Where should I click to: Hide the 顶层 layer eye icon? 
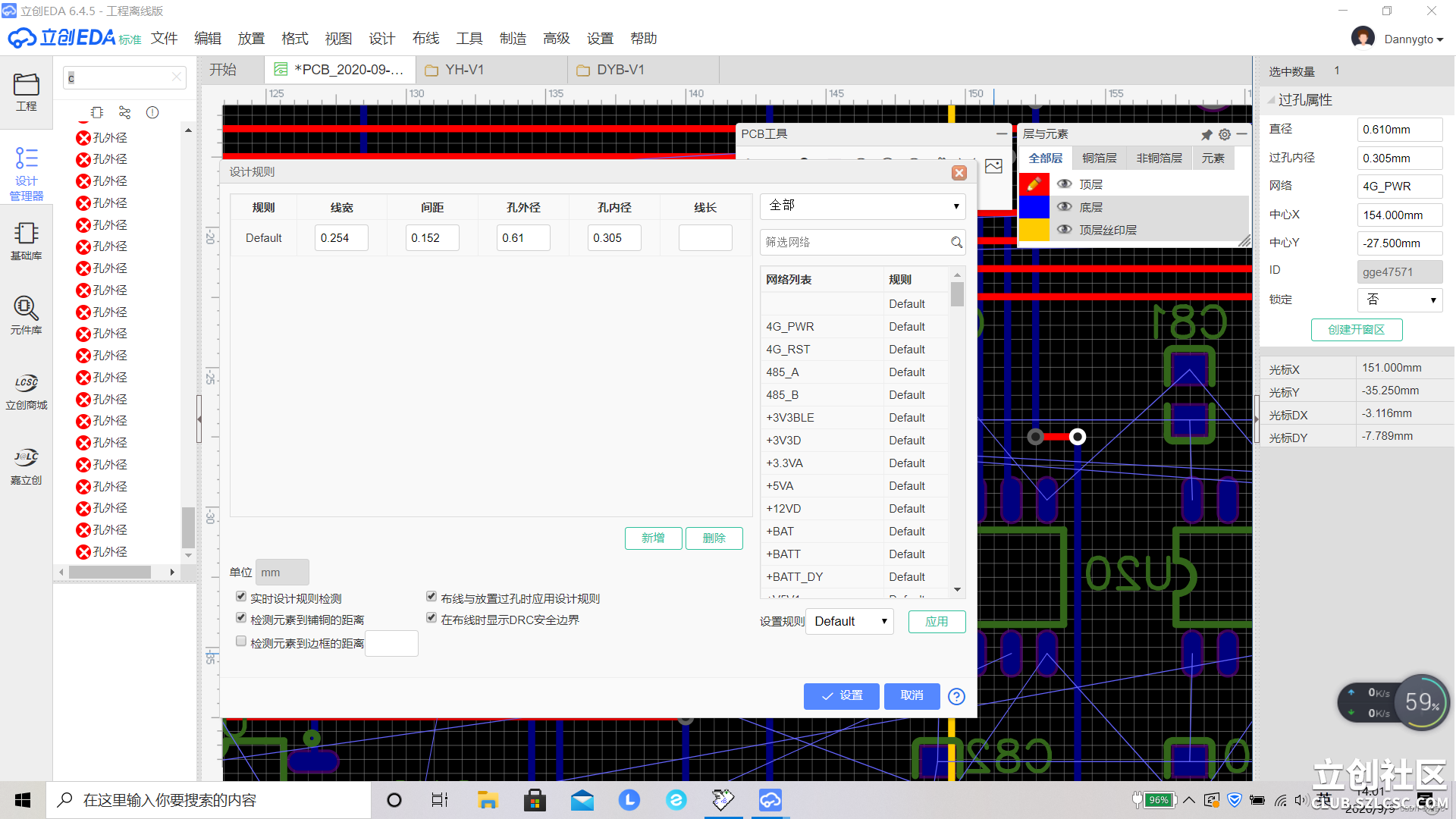coord(1065,184)
